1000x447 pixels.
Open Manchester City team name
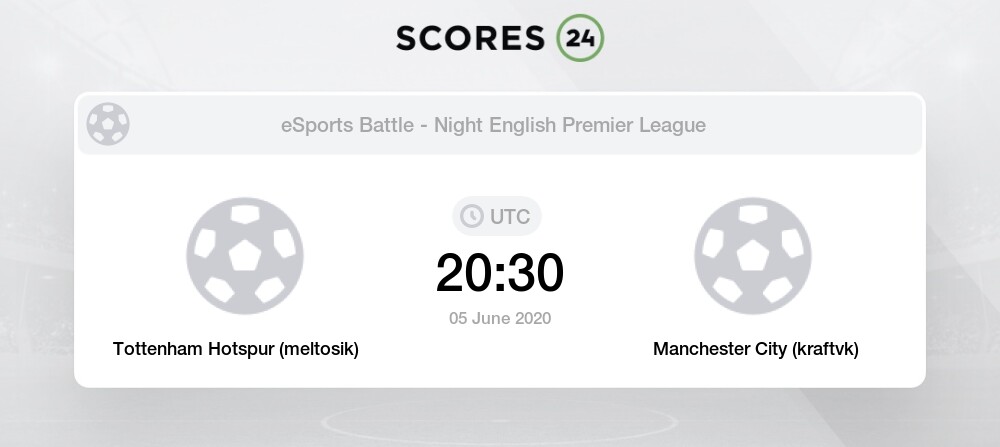click(x=718, y=349)
